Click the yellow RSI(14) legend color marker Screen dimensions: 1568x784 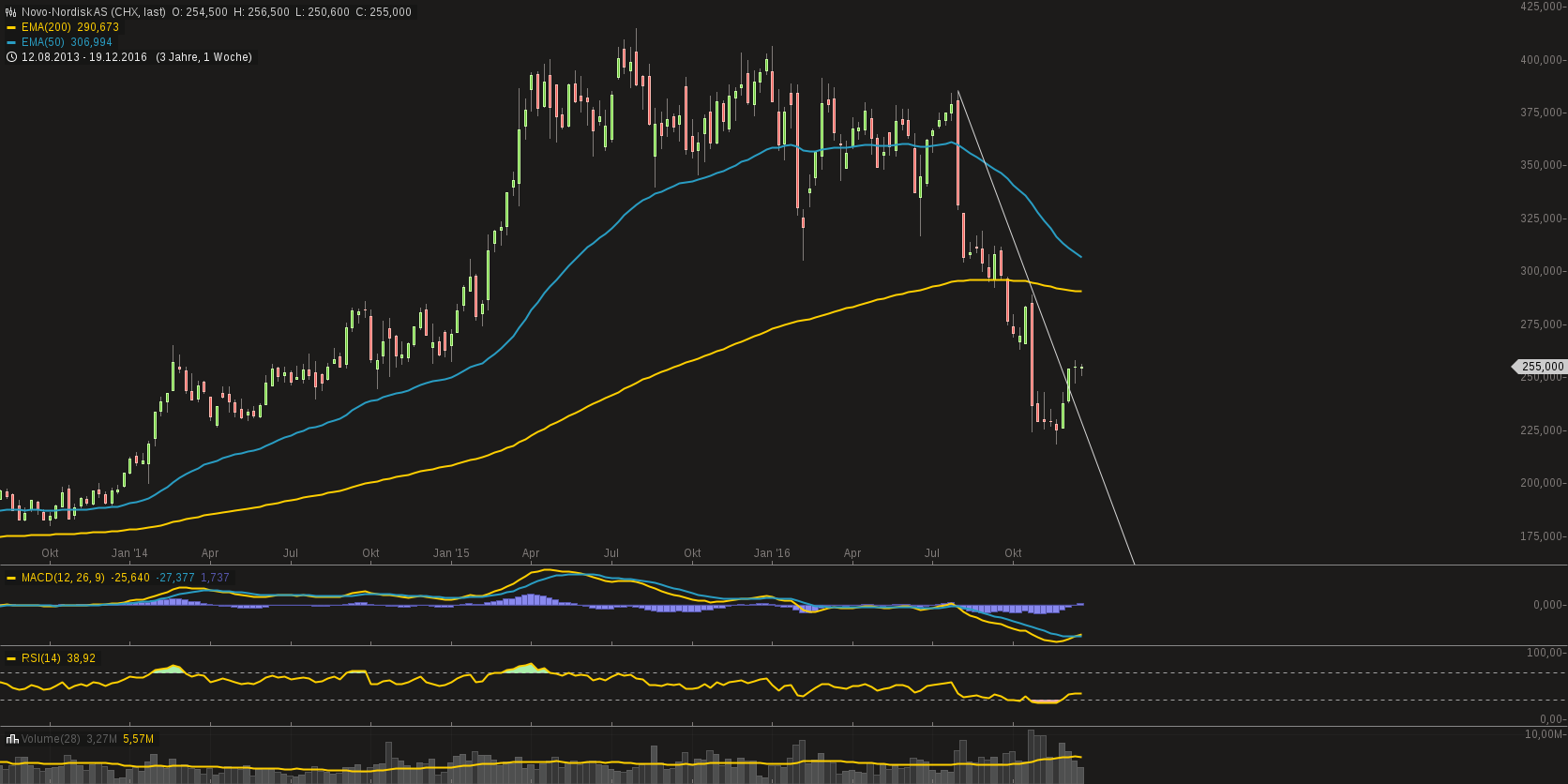click(x=11, y=659)
